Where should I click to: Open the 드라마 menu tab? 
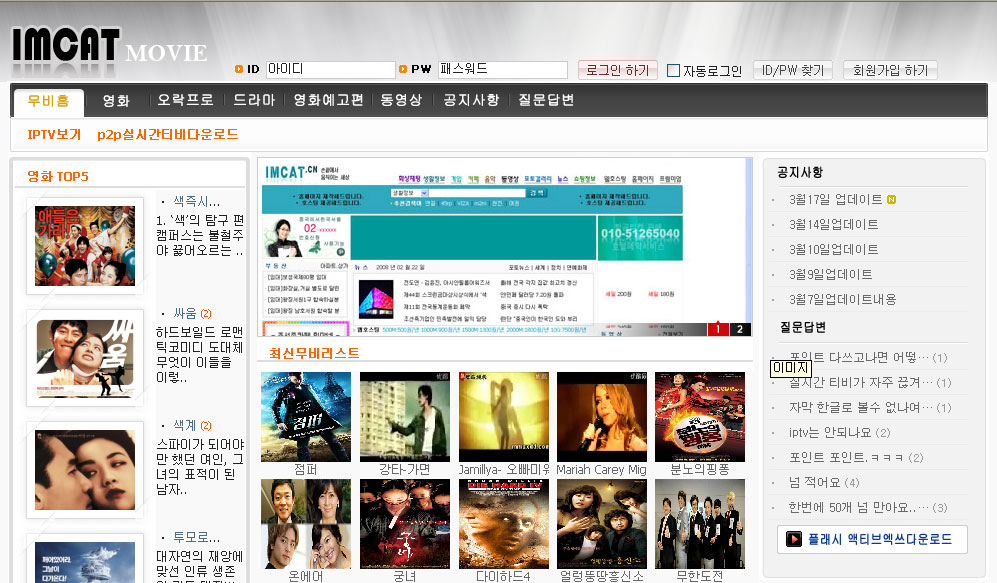pyautogui.click(x=254, y=100)
